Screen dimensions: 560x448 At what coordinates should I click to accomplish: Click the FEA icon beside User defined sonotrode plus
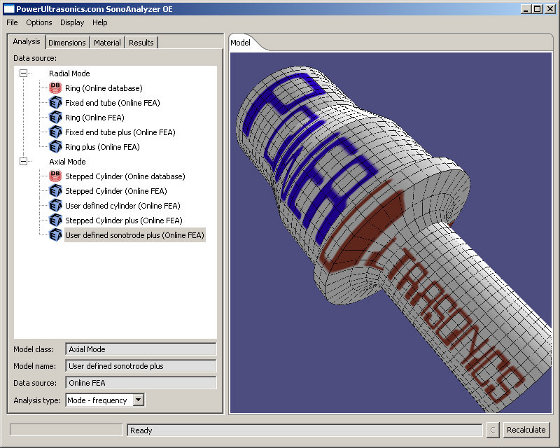pos(55,235)
